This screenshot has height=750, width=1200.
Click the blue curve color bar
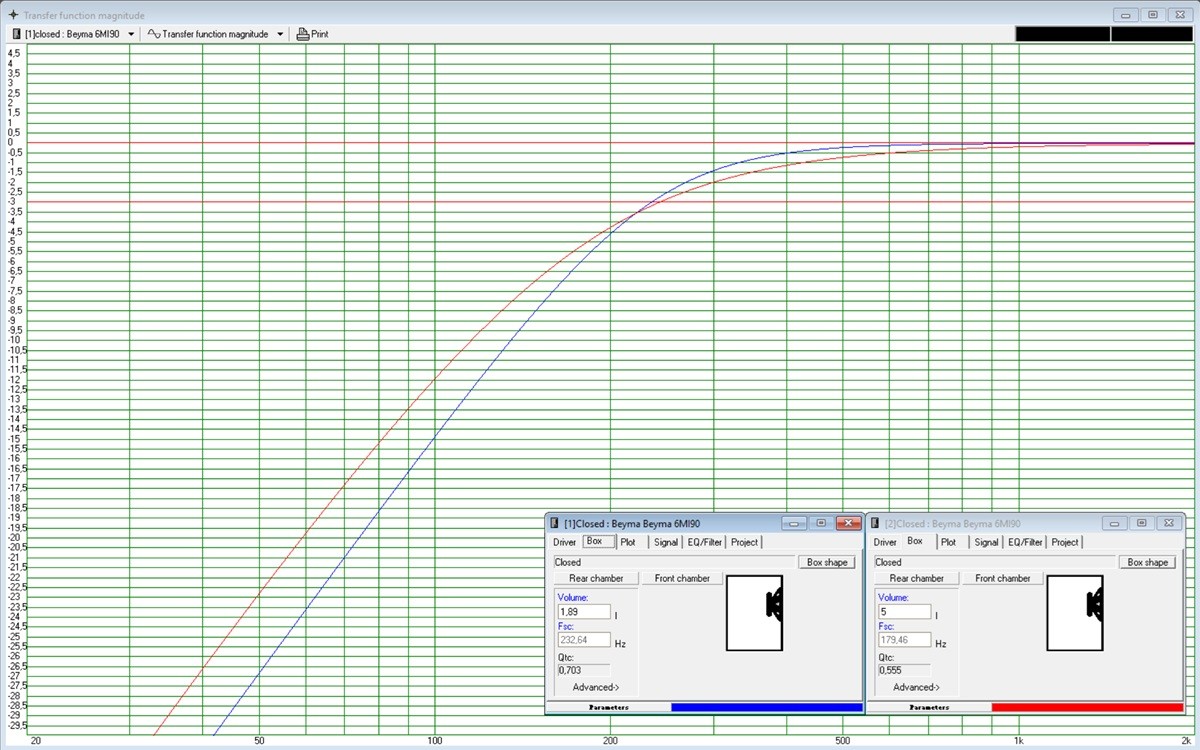pos(766,707)
